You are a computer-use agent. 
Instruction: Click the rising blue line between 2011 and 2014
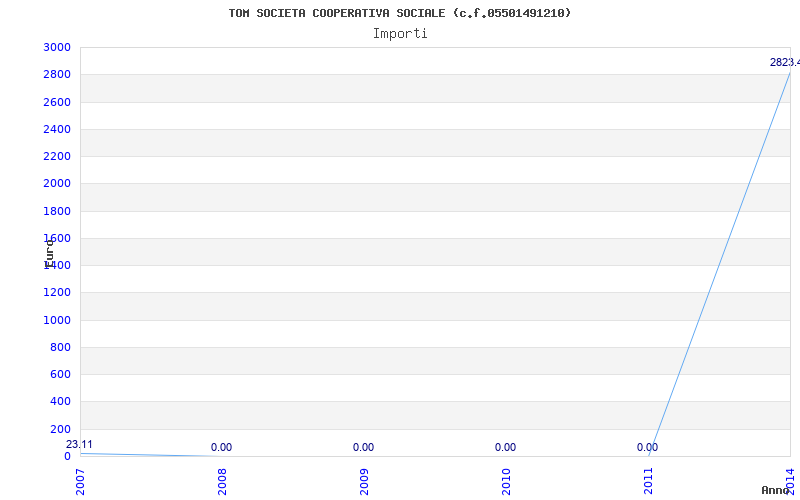click(x=719, y=264)
